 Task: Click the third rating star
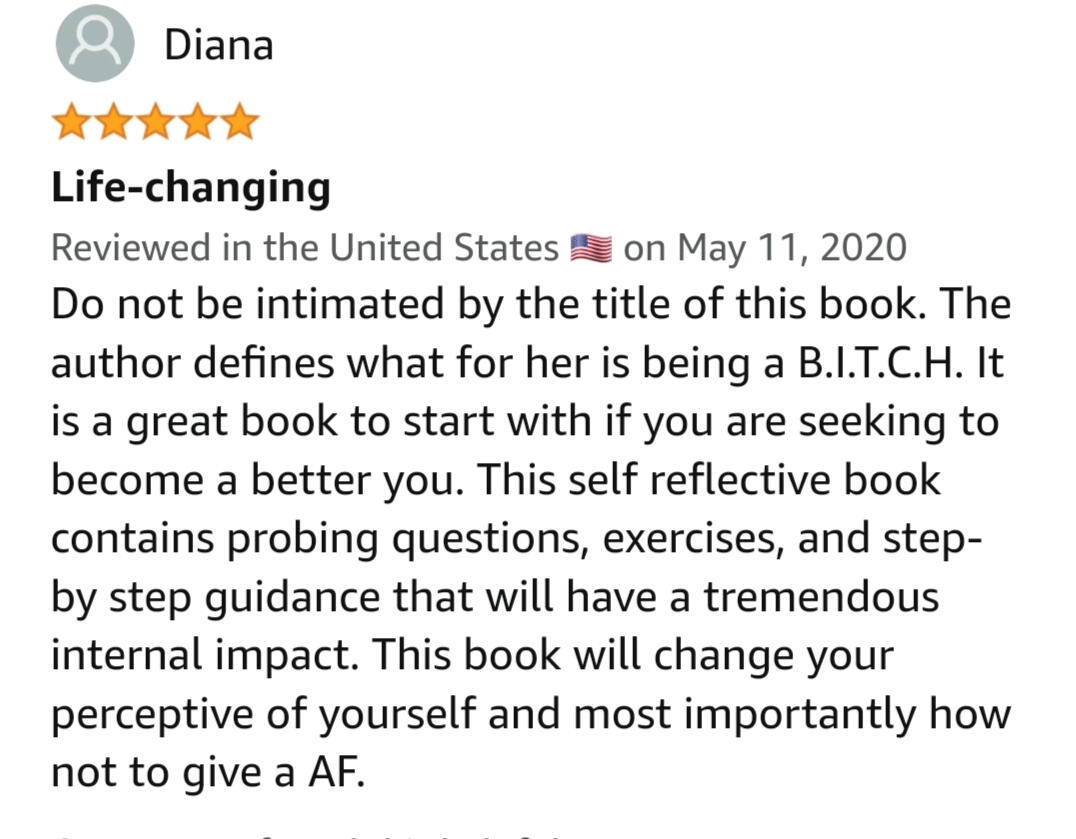155,124
